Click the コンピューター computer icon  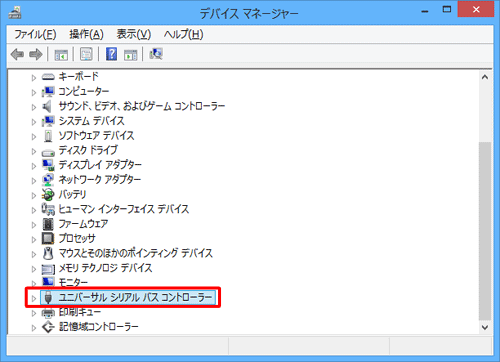coord(48,92)
